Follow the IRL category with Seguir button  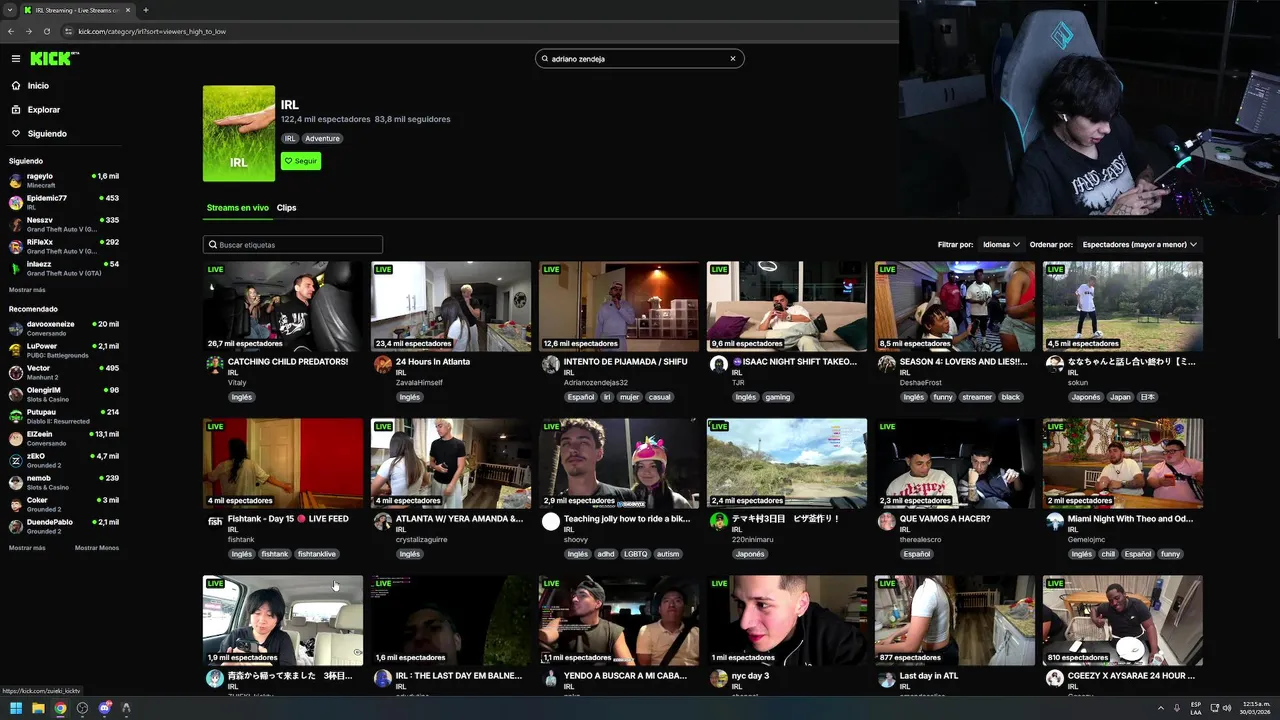coord(301,161)
